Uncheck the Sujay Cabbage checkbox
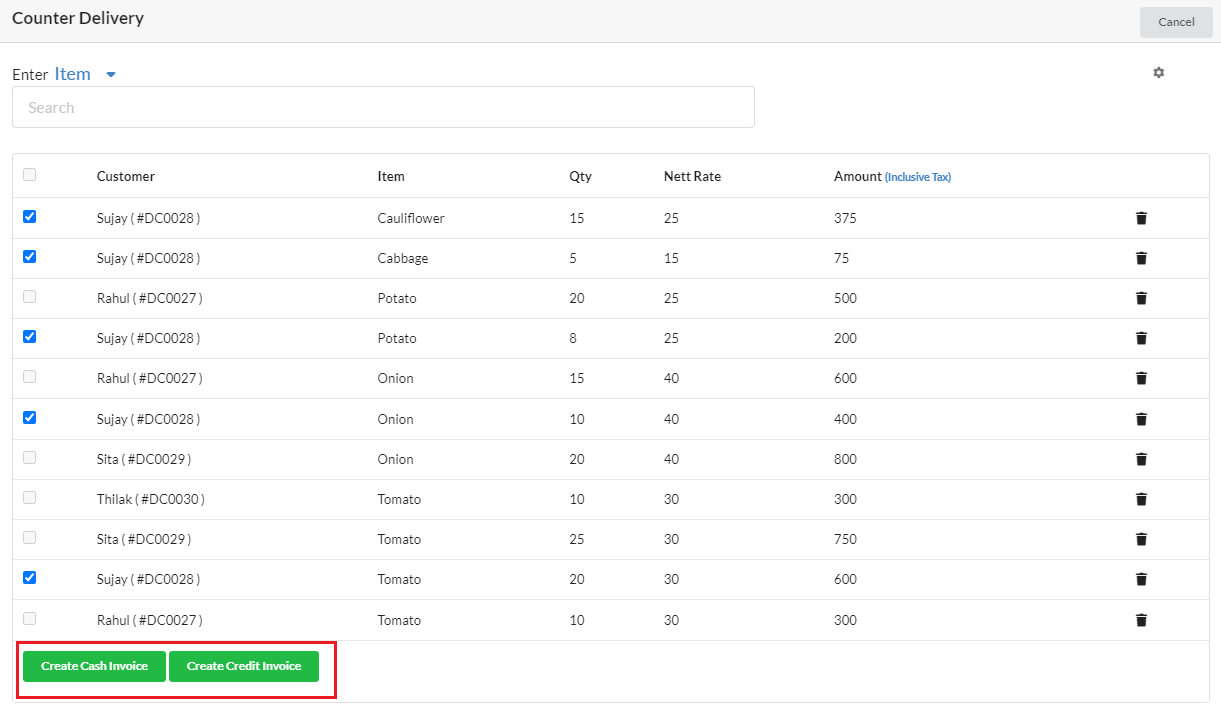1221x724 pixels. (x=30, y=256)
